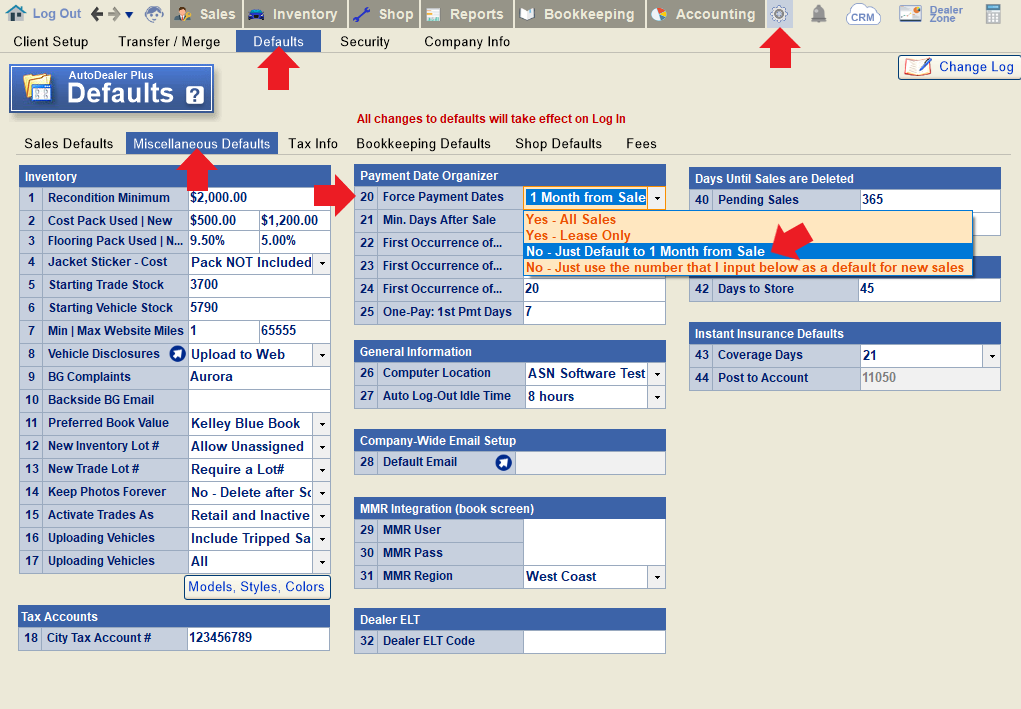This screenshot has width=1021, height=709.
Task: Go to Security
Action: click(x=365, y=42)
